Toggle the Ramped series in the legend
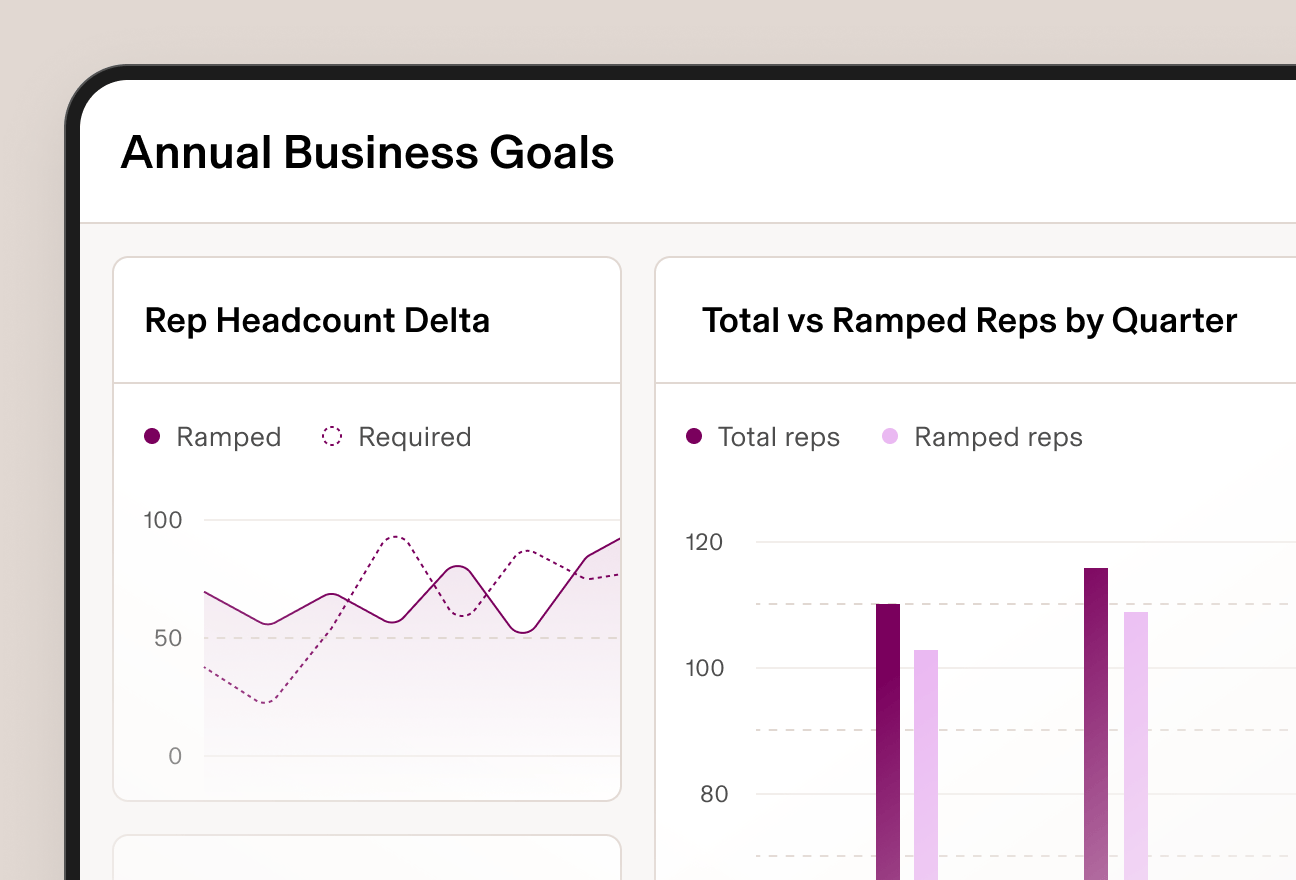 pyautogui.click(x=212, y=437)
